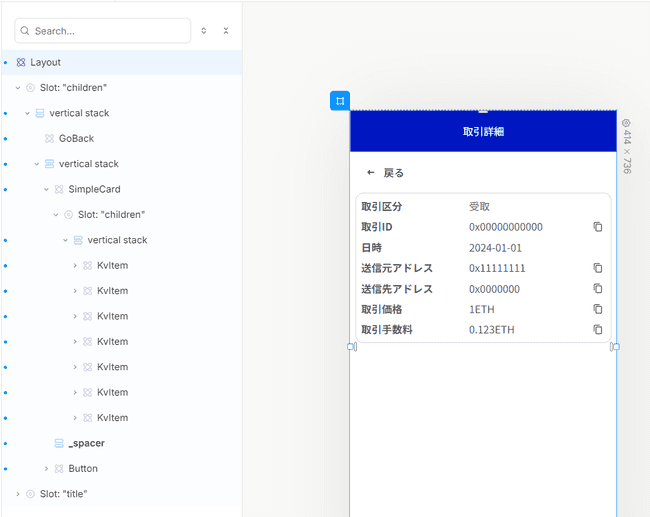650x517 pixels.
Task: Click the 受取 value text
Action: tap(479, 206)
